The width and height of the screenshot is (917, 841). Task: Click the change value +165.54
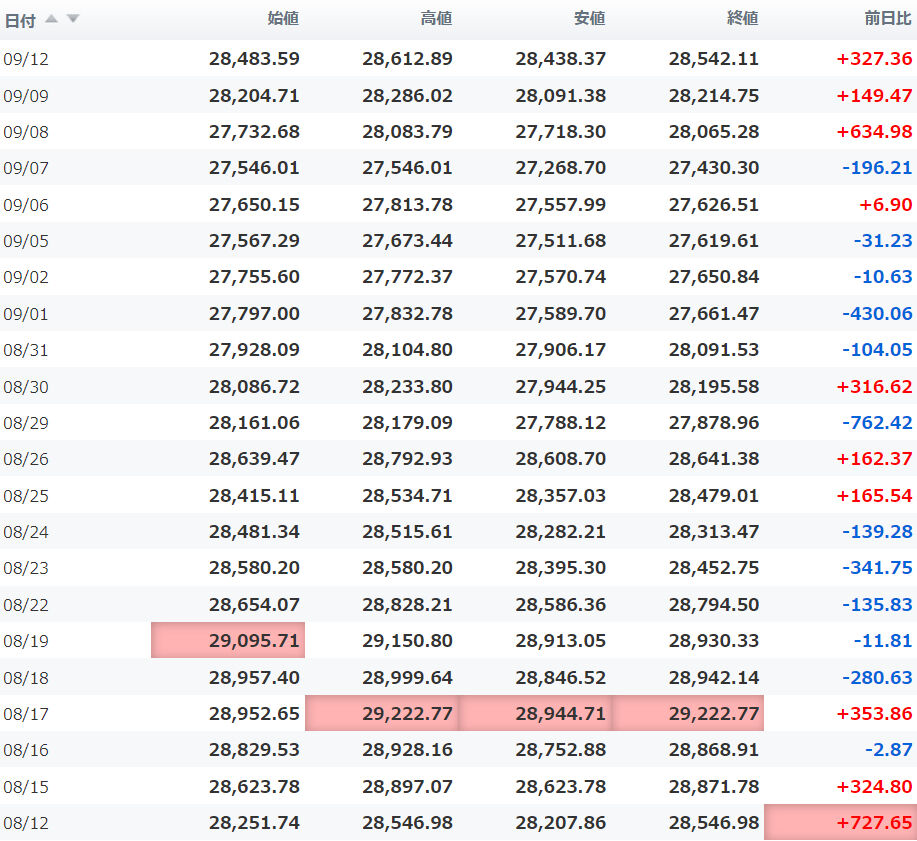click(874, 495)
